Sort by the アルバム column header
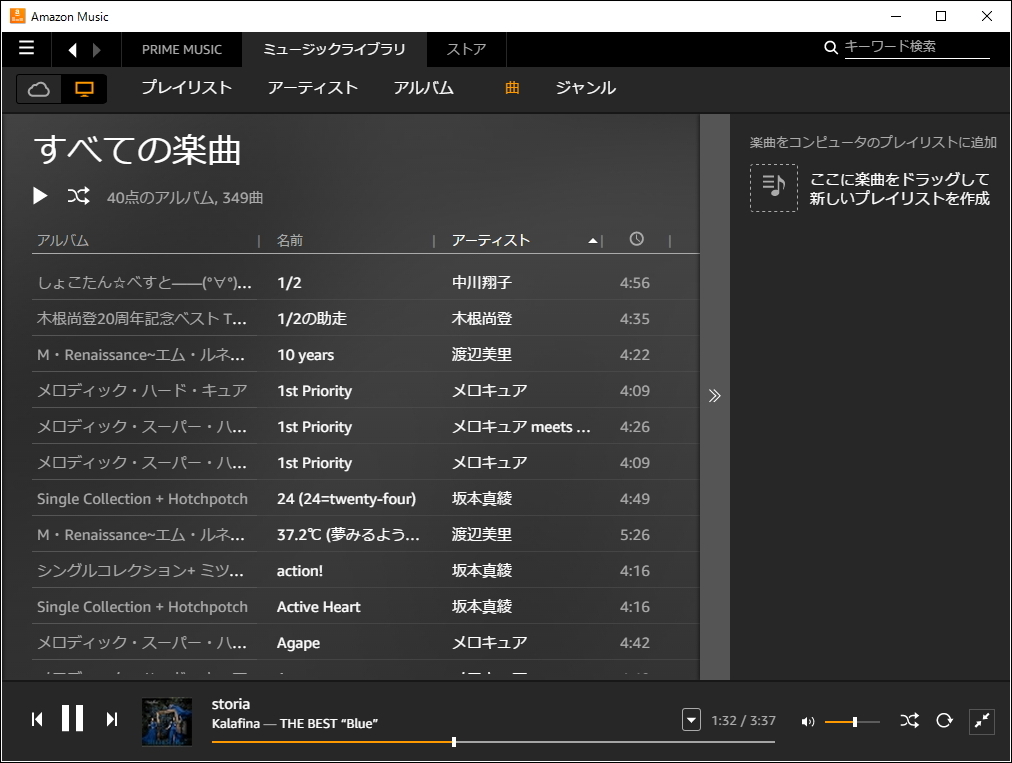Screen dimensions: 1012x763 click(63, 240)
